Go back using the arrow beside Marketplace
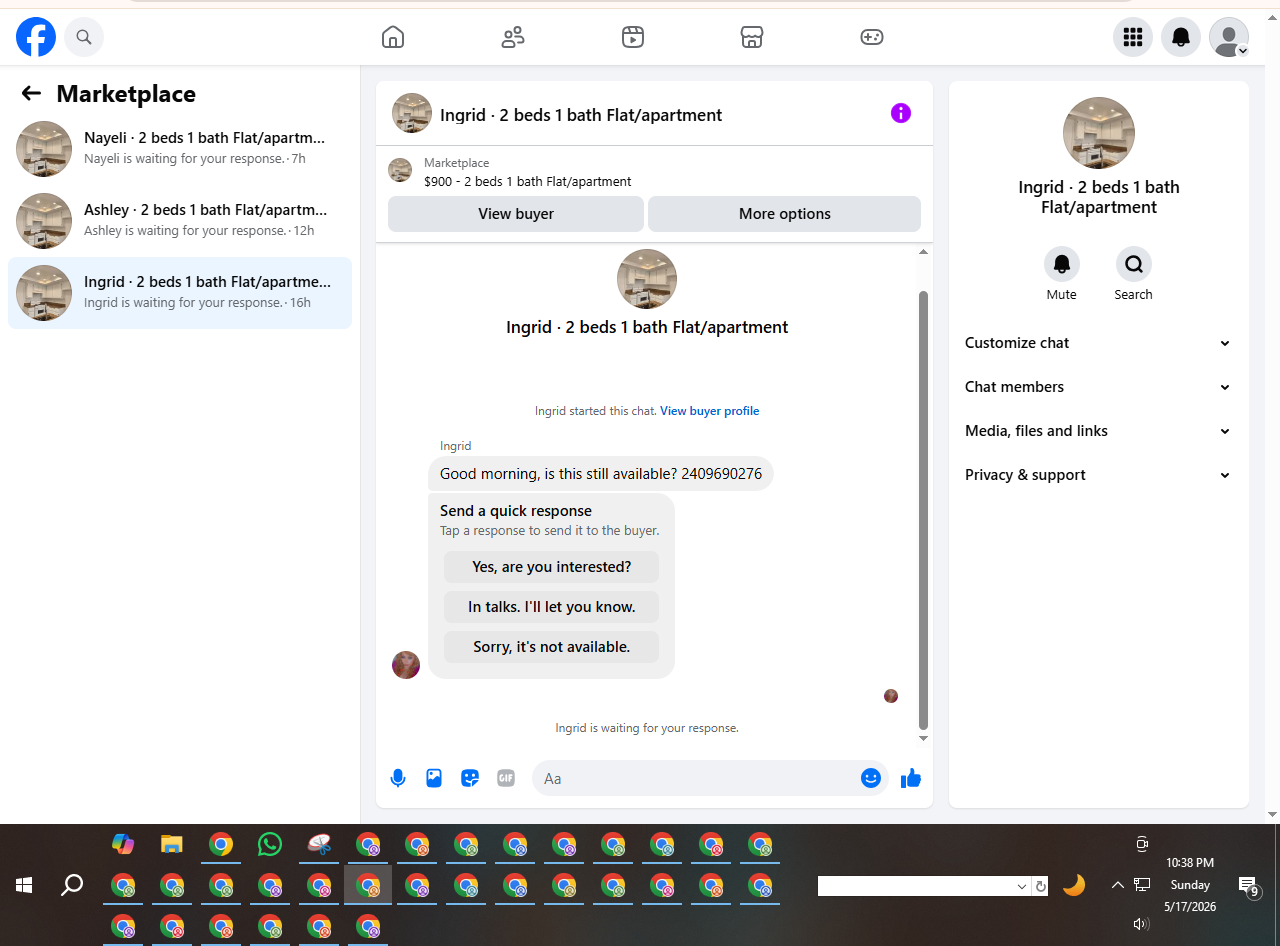The image size is (1280, 946). 31,93
